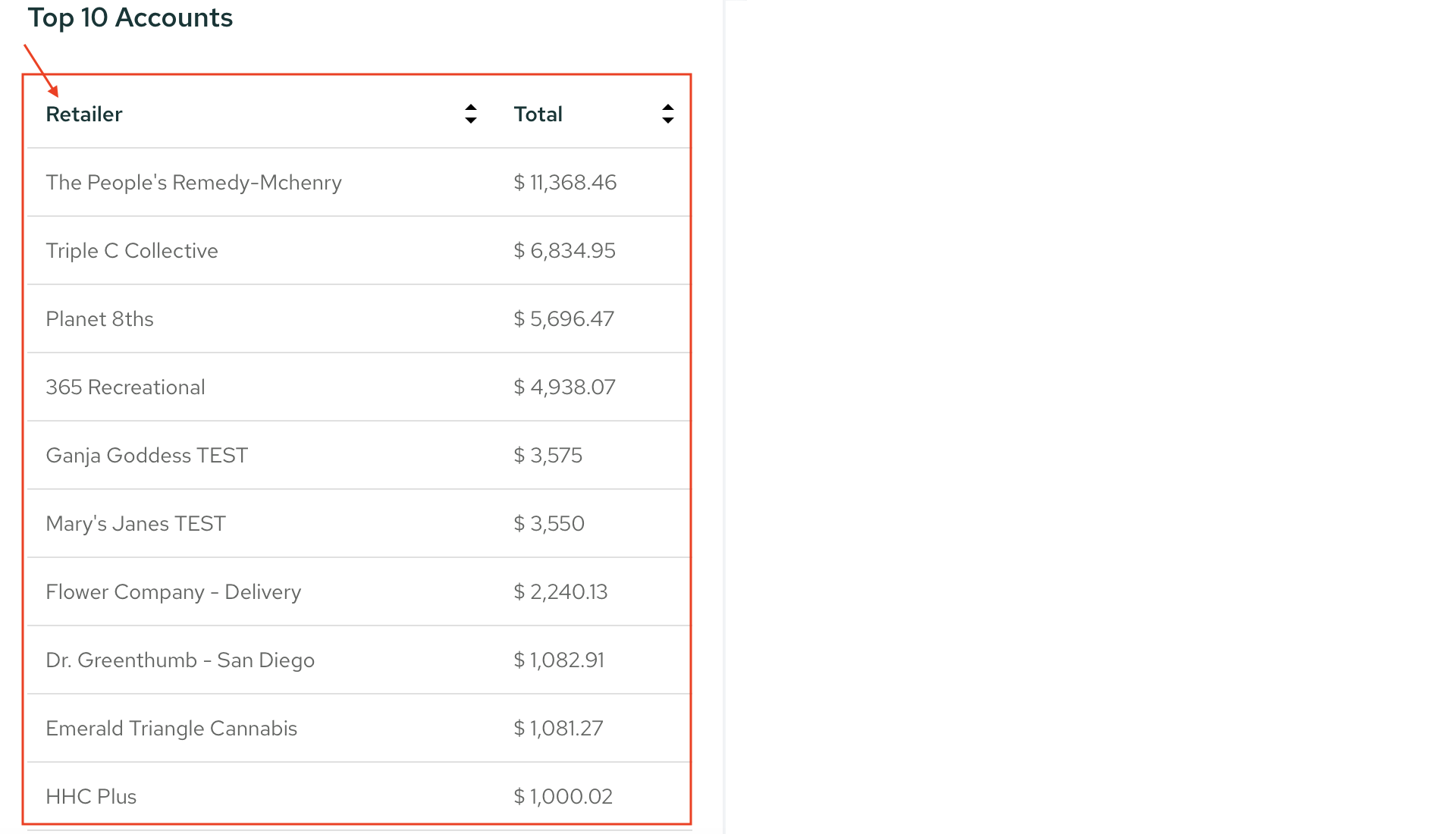Select the Ganja Goddess TEST row
Screen dimensions: 1456x834
click(147, 455)
